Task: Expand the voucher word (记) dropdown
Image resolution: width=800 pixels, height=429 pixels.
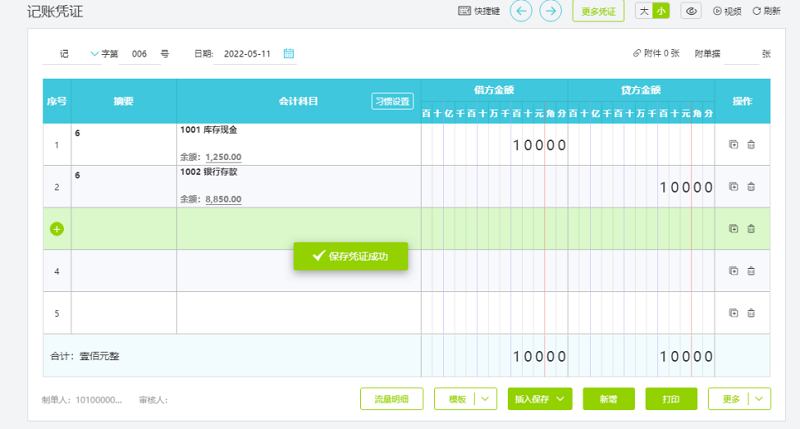Action: [x=94, y=54]
